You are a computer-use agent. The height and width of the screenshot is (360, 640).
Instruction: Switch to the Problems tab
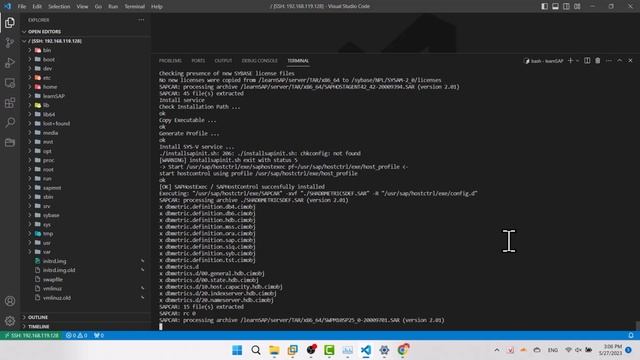pyautogui.click(x=170, y=60)
